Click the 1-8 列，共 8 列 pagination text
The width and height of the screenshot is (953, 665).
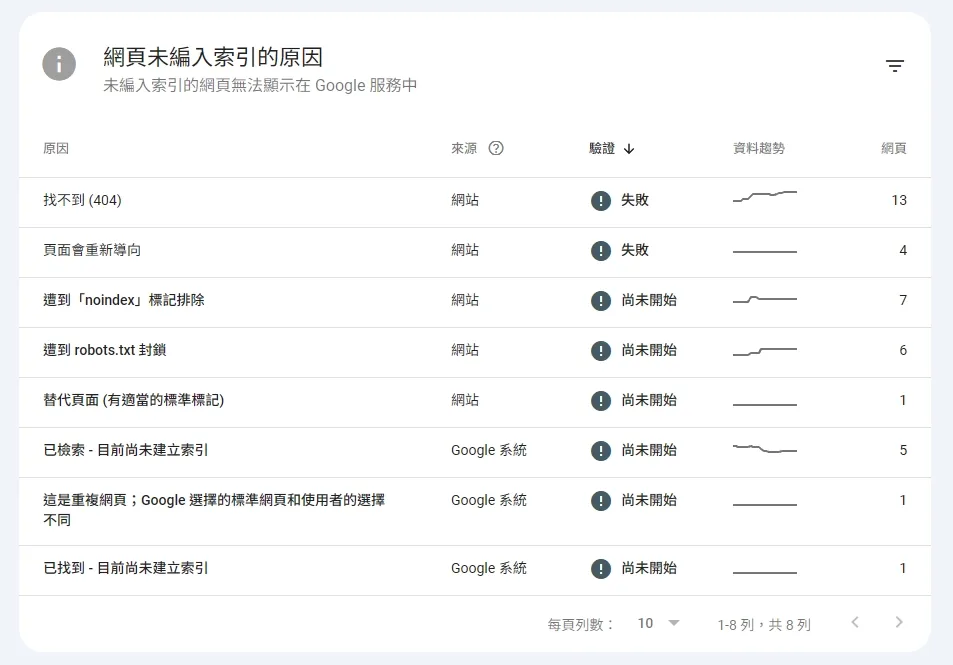(764, 625)
